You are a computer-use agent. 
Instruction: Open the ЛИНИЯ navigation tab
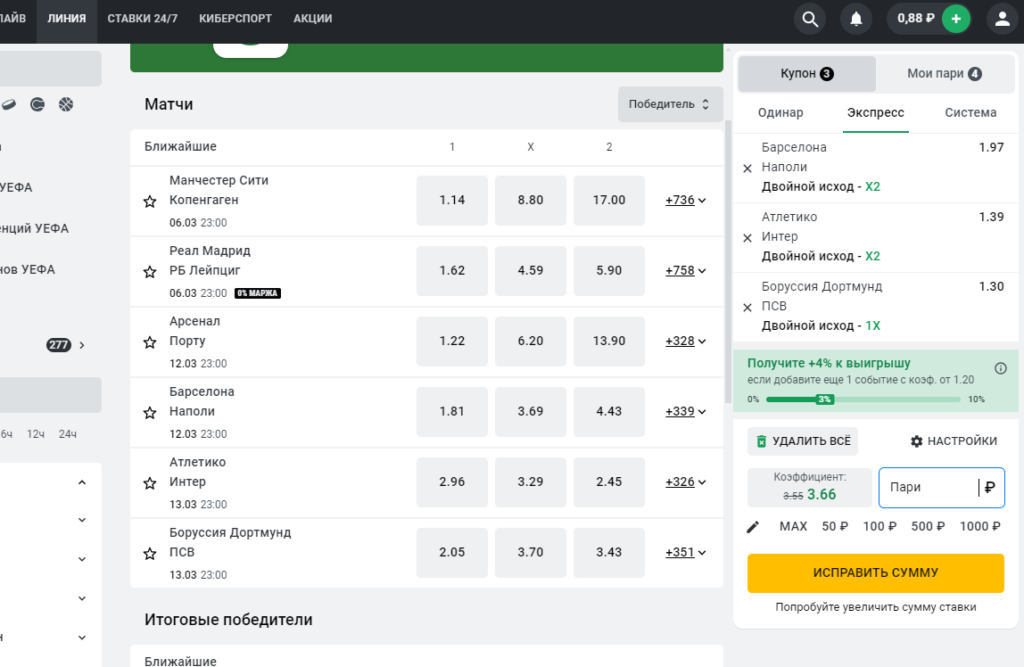point(67,19)
